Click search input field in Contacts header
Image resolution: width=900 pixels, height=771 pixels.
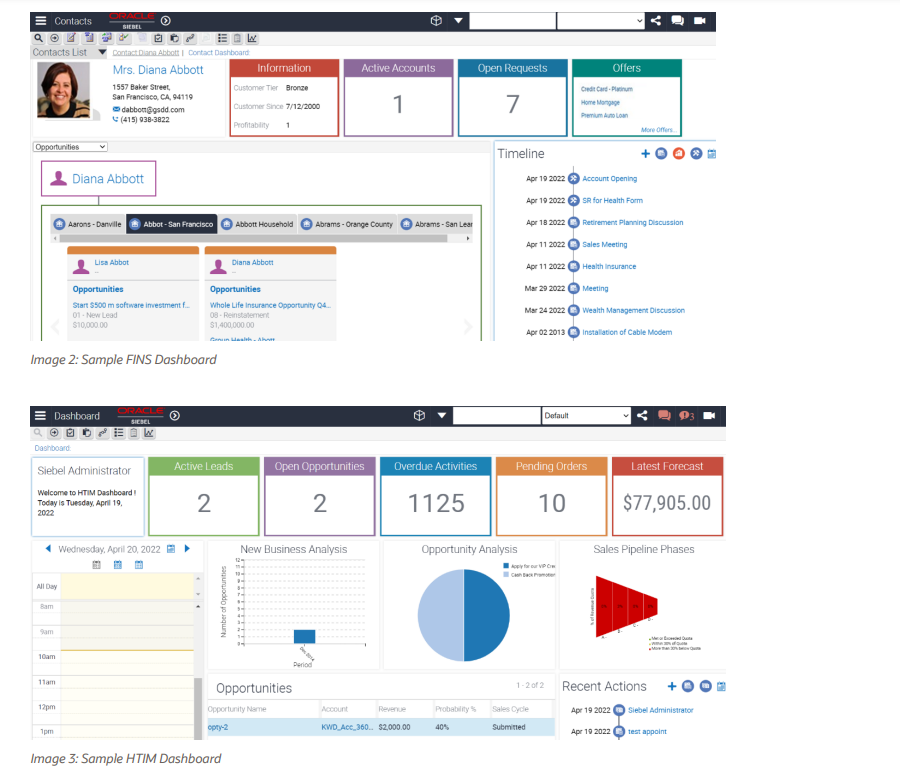[x=513, y=21]
